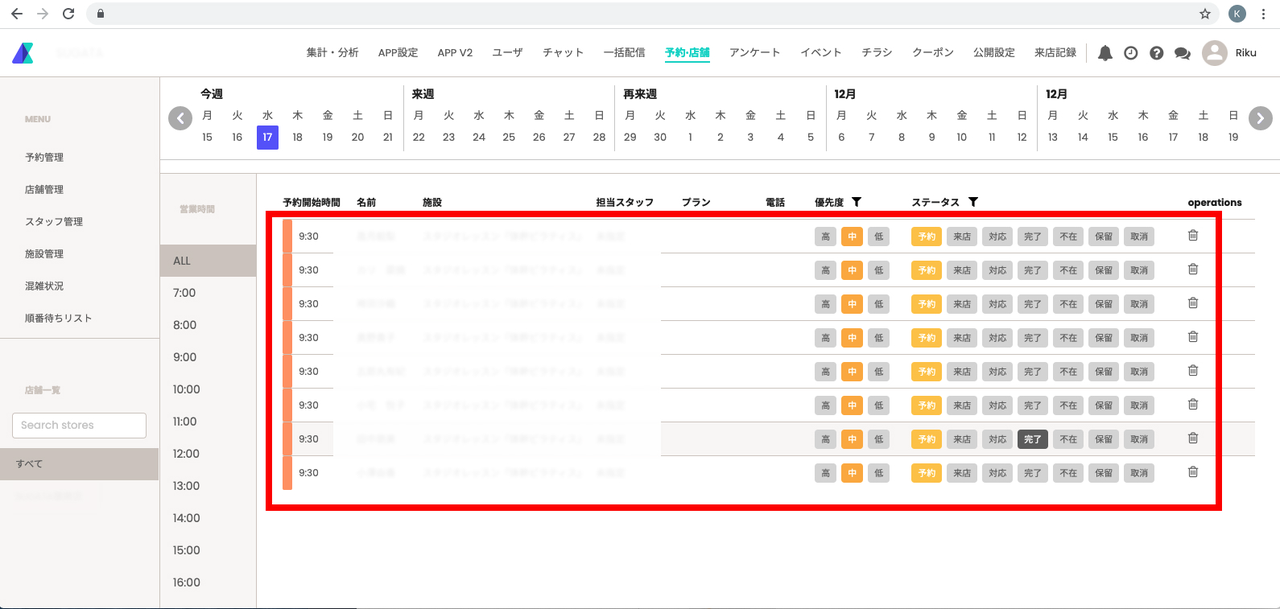Viewport: 1280px width, 609px height.
Task: Delete the first 9:30 reservation with trash icon
Action: pos(1193,235)
